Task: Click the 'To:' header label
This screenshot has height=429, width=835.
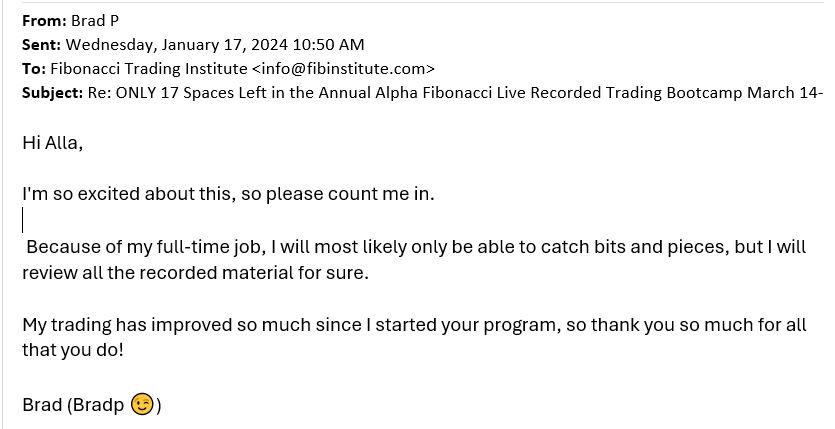Action: click(x=34, y=69)
